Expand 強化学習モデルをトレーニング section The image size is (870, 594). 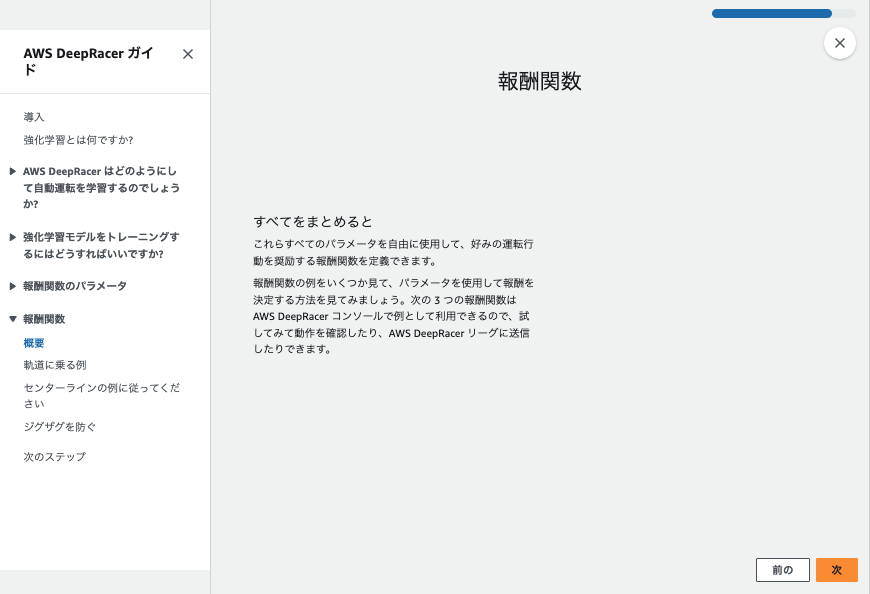(x=13, y=236)
